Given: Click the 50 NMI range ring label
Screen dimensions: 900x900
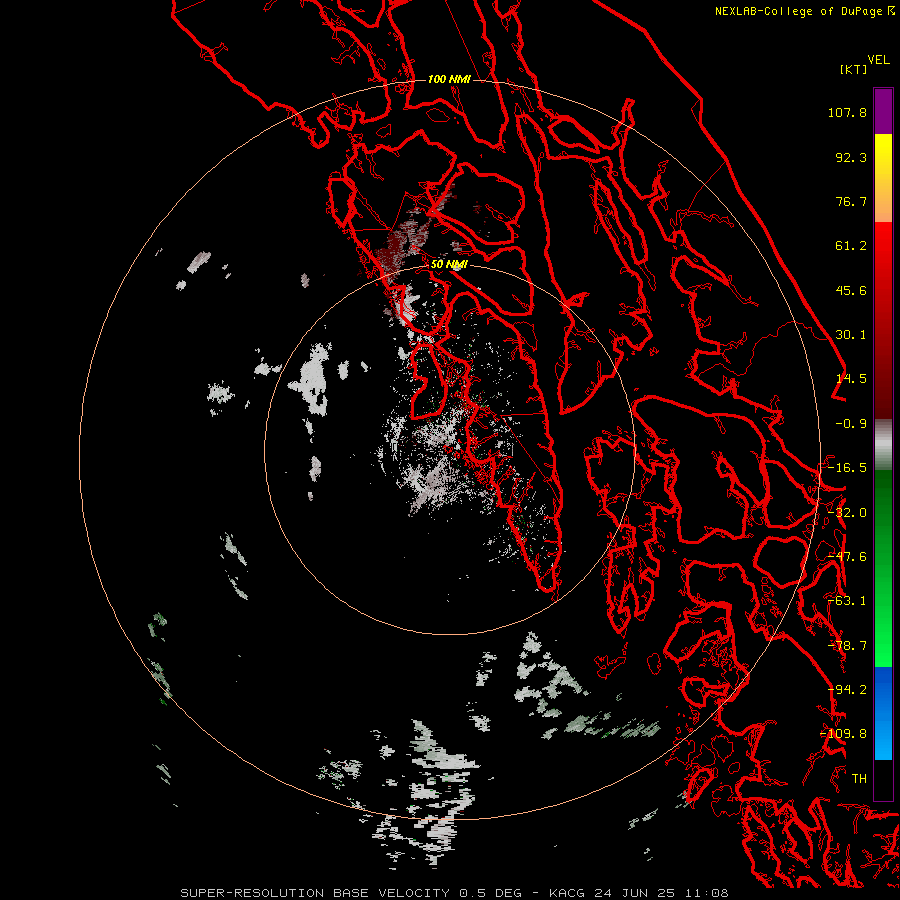Looking at the screenshot, I should pos(449,264).
